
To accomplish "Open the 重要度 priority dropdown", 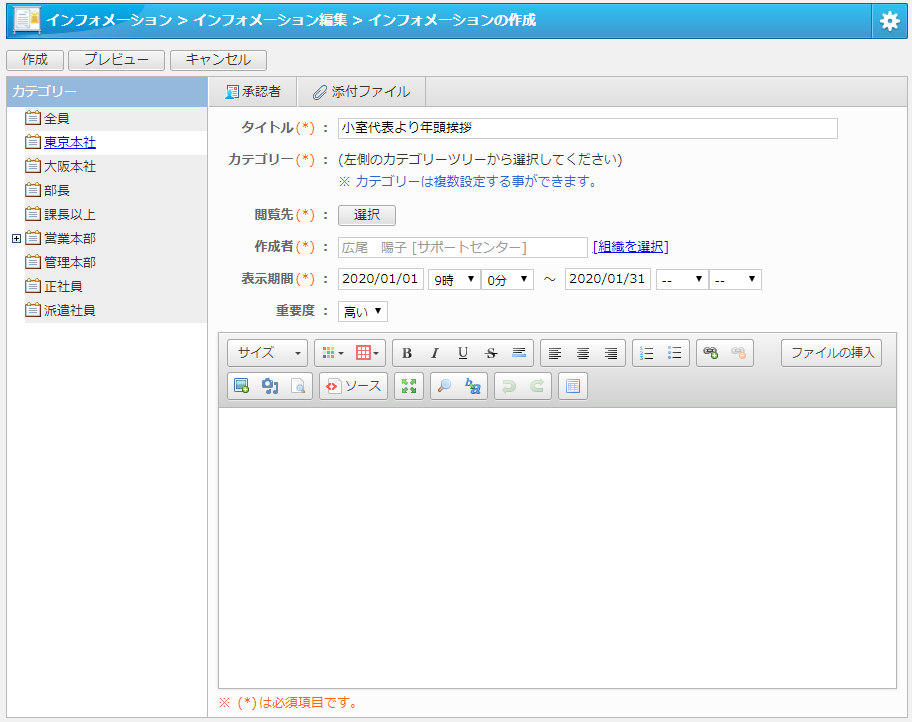I will (362, 311).
